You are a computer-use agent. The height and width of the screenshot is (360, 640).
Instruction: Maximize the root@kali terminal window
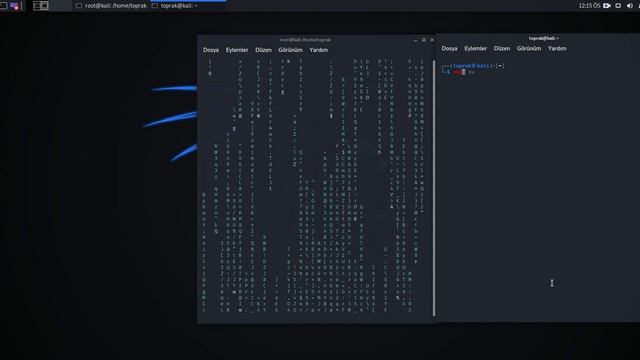click(424, 40)
